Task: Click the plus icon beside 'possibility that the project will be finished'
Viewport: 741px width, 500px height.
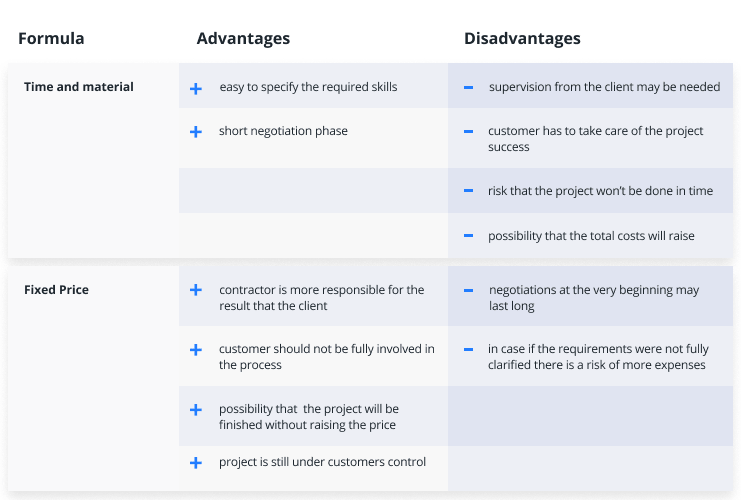Action: tap(196, 410)
